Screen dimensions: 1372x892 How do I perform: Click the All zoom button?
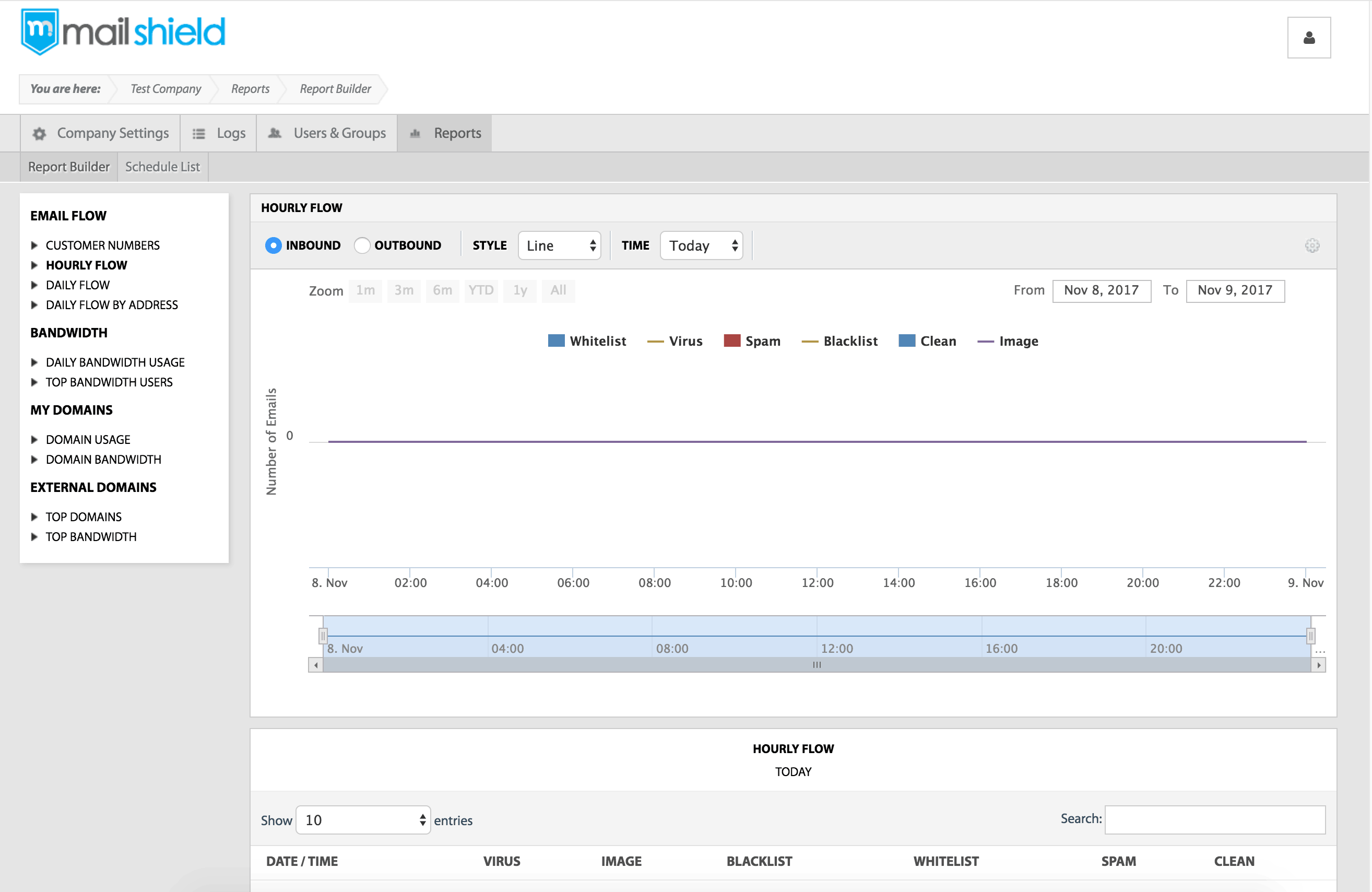click(559, 290)
